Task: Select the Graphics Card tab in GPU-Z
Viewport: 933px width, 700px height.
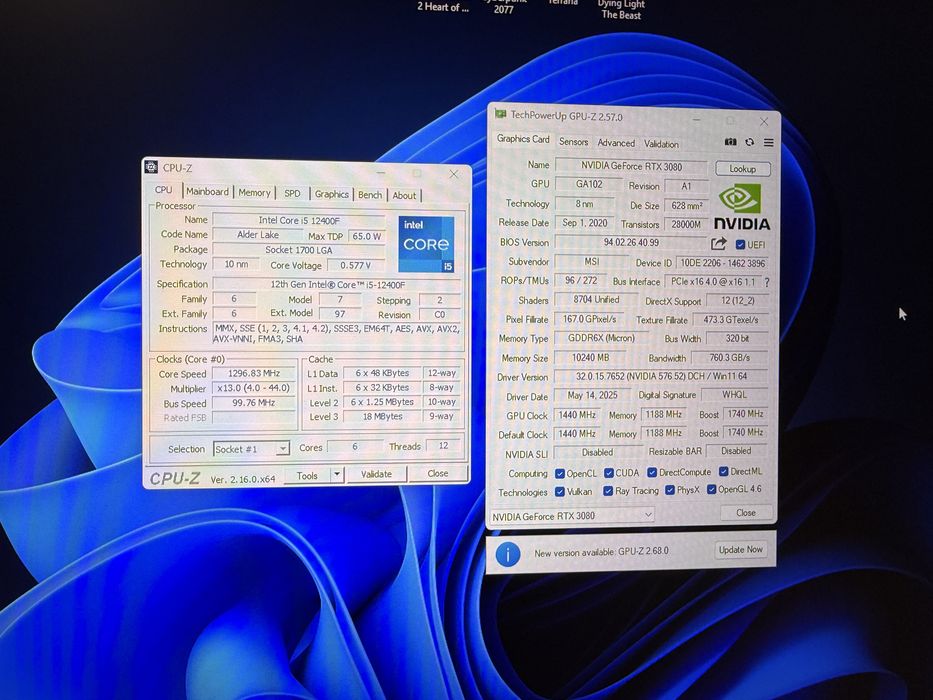Action: point(523,139)
